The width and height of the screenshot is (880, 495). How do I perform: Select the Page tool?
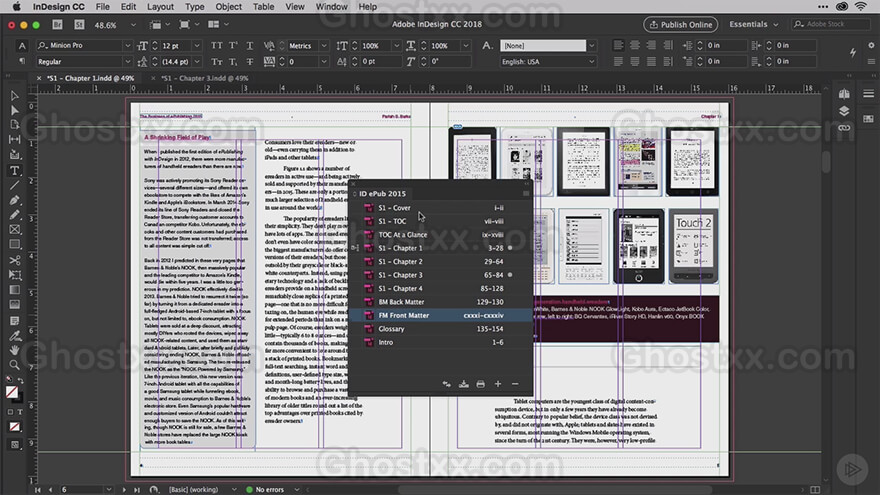coord(15,125)
